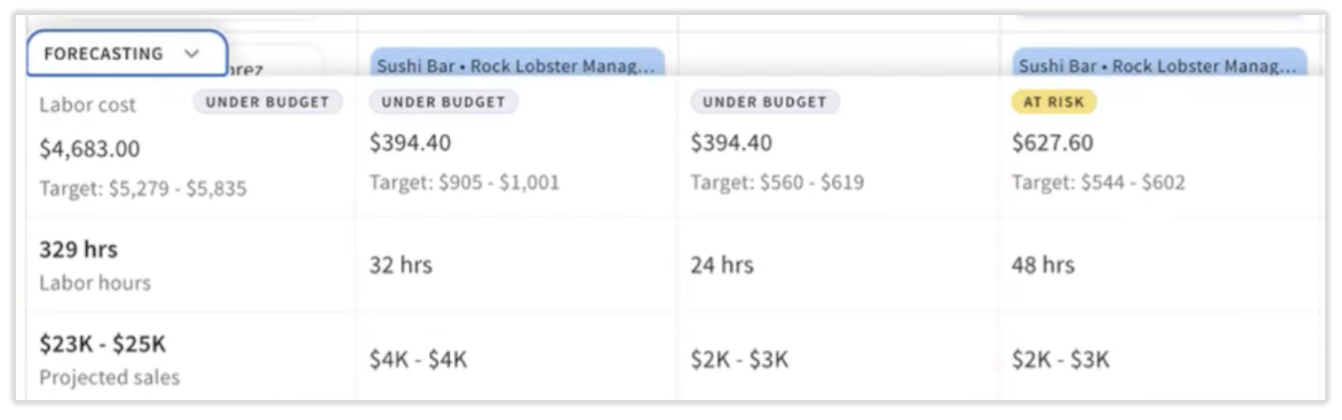The image size is (1342, 420).
Task: Click UNDER BUDGET badge above Target $560 - $619
Action: (x=765, y=101)
